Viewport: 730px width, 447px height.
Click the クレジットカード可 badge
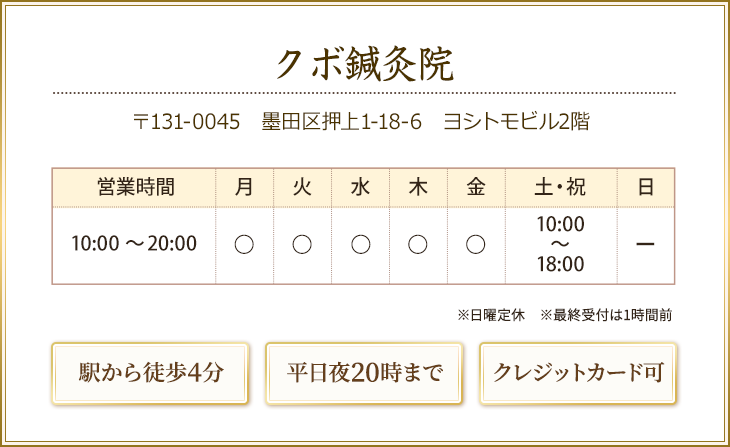click(578, 373)
